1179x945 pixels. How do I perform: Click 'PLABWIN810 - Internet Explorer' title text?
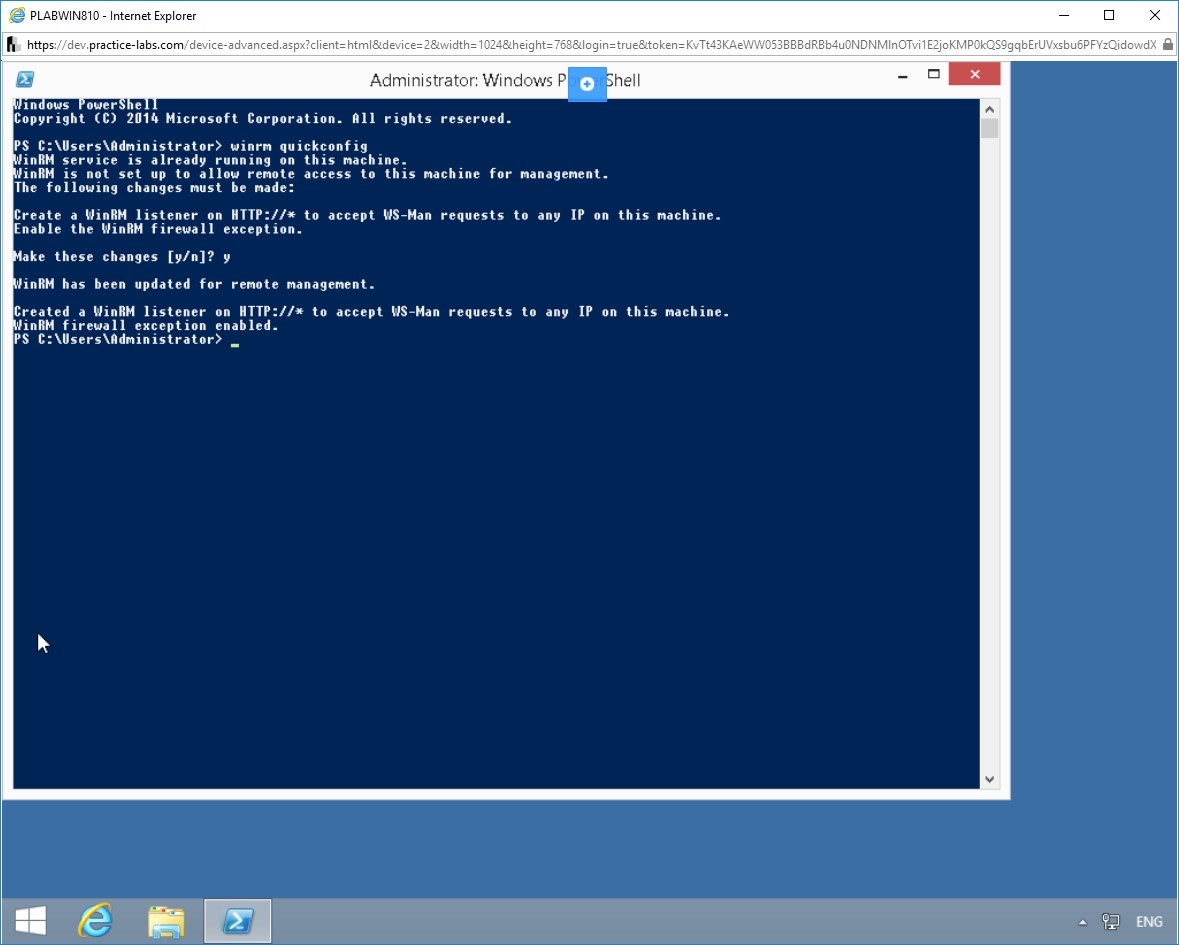pos(113,16)
